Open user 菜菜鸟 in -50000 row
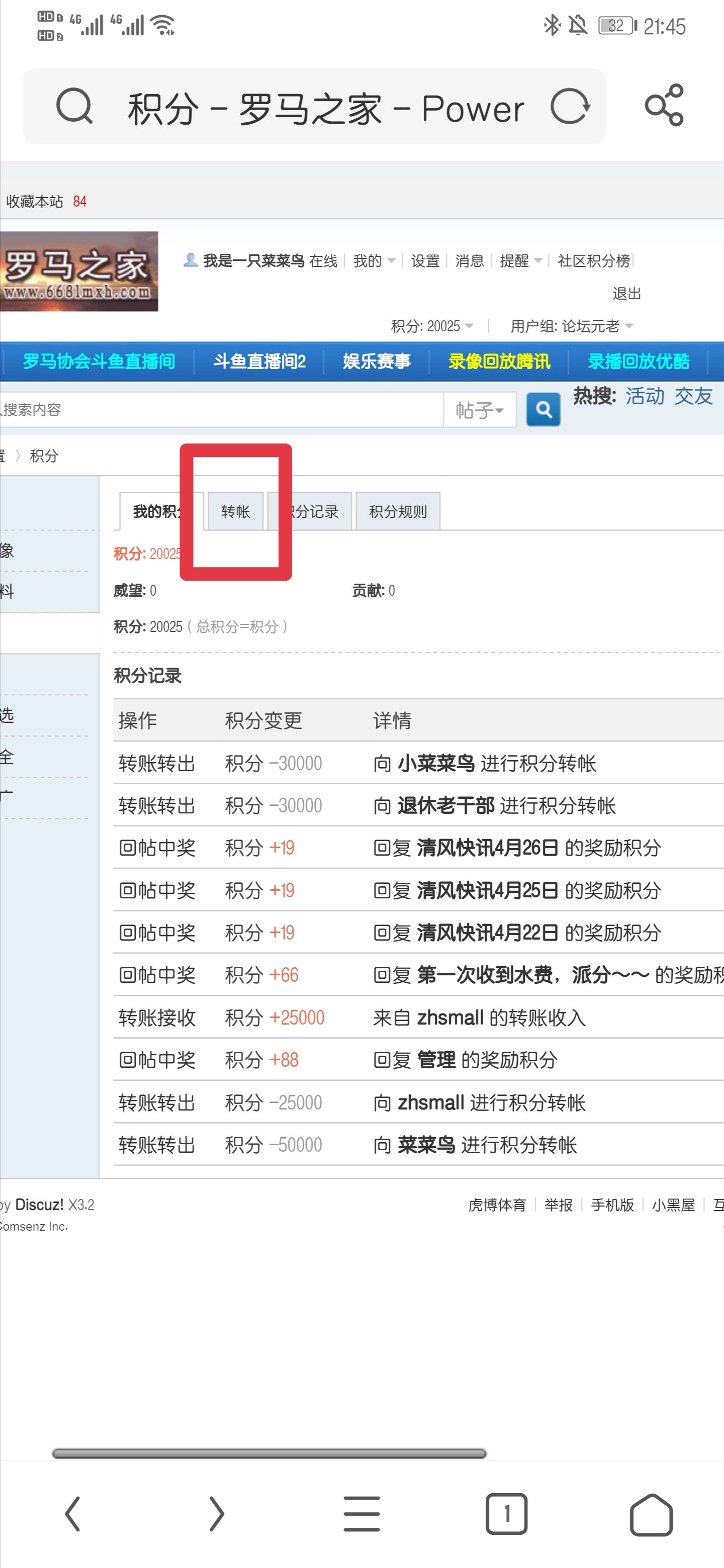The height and width of the screenshot is (1568, 724). [x=426, y=1145]
